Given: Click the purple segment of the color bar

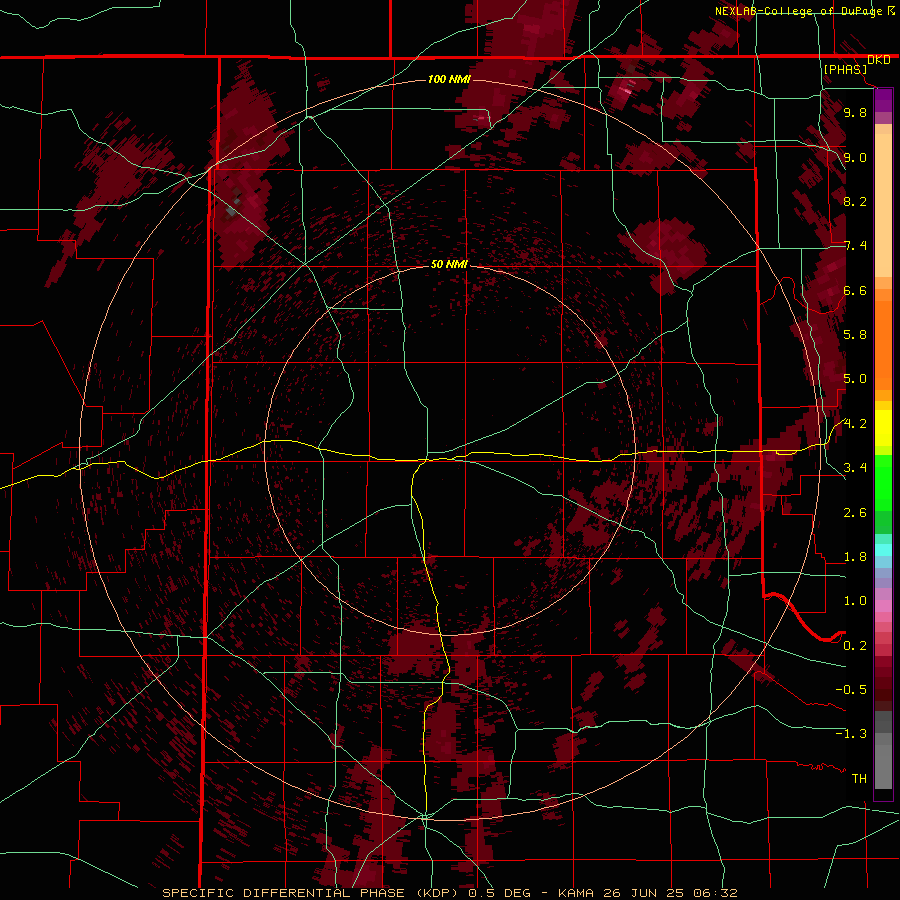Looking at the screenshot, I should (883, 100).
